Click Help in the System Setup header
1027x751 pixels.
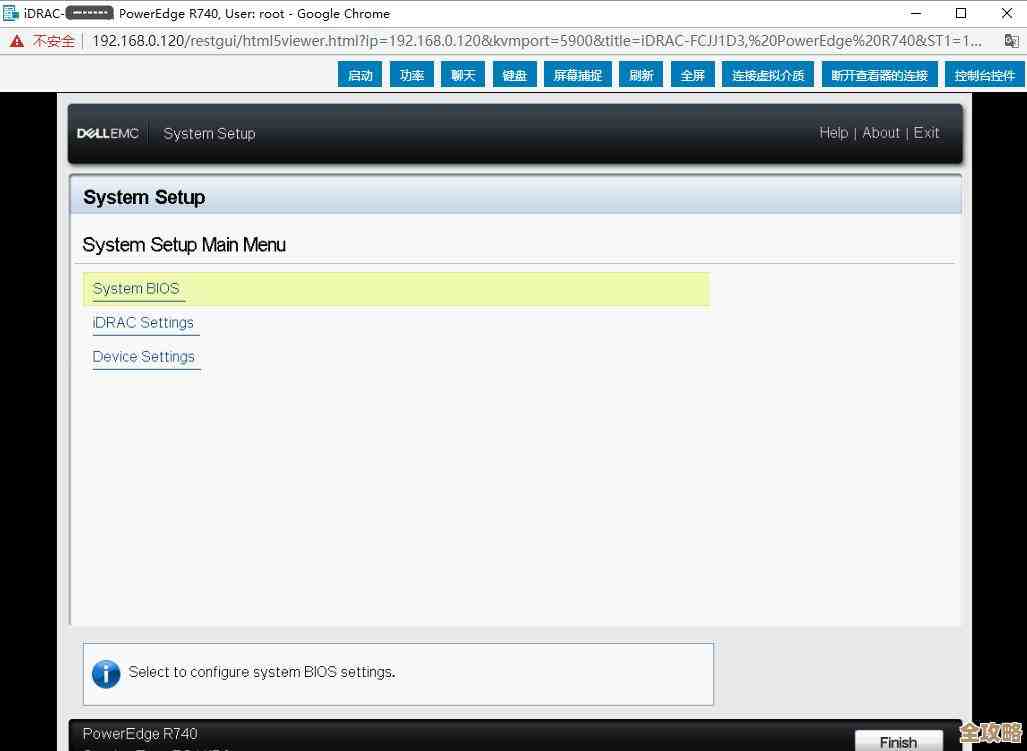[833, 133]
